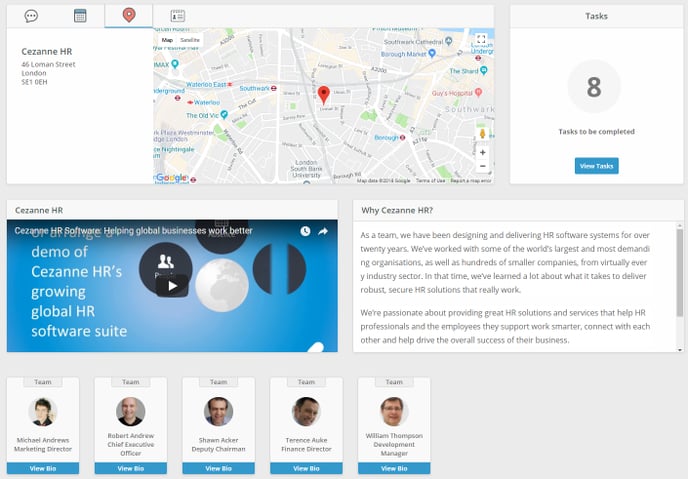Screen dimensions: 688x479
Task: Click the Why Cezanne HR scrollbar thumb
Action: click(x=680, y=272)
